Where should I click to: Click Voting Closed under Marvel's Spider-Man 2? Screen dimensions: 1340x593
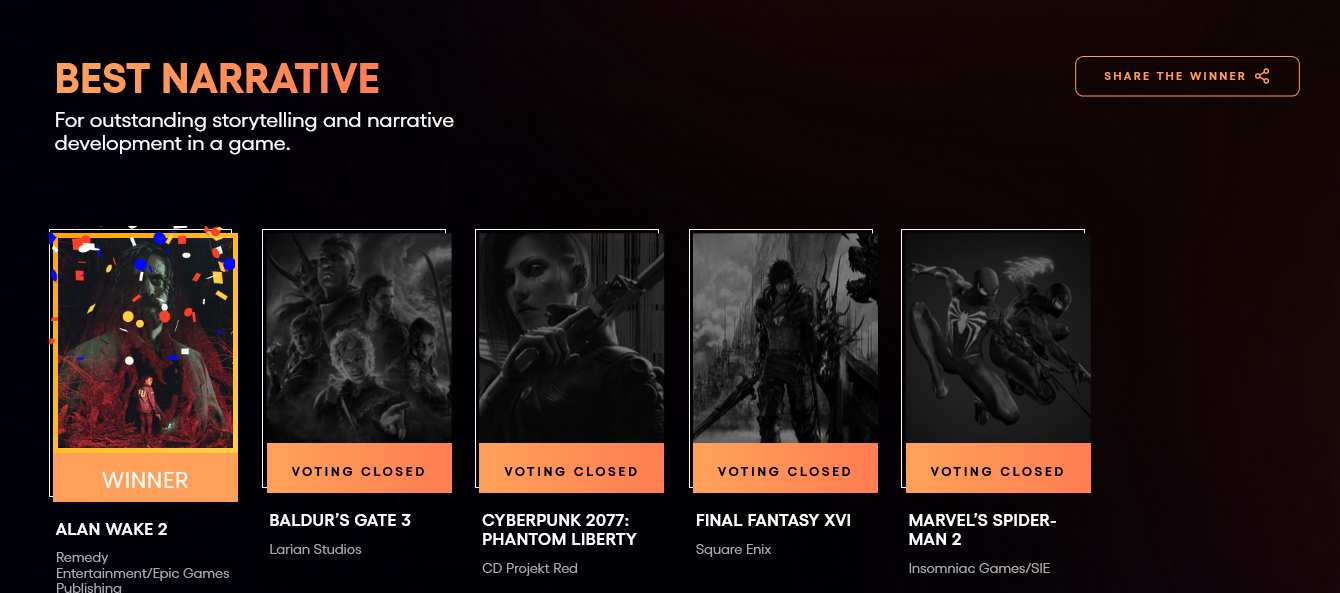click(x=998, y=469)
